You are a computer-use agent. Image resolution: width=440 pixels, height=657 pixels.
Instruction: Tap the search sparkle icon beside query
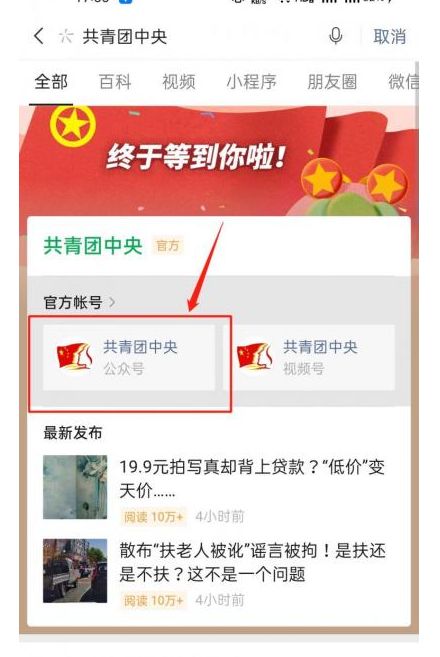(x=66, y=36)
